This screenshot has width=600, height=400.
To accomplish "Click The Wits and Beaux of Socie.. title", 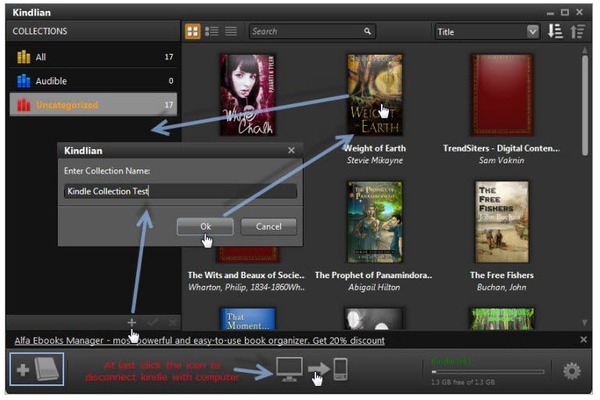I will tap(246, 275).
